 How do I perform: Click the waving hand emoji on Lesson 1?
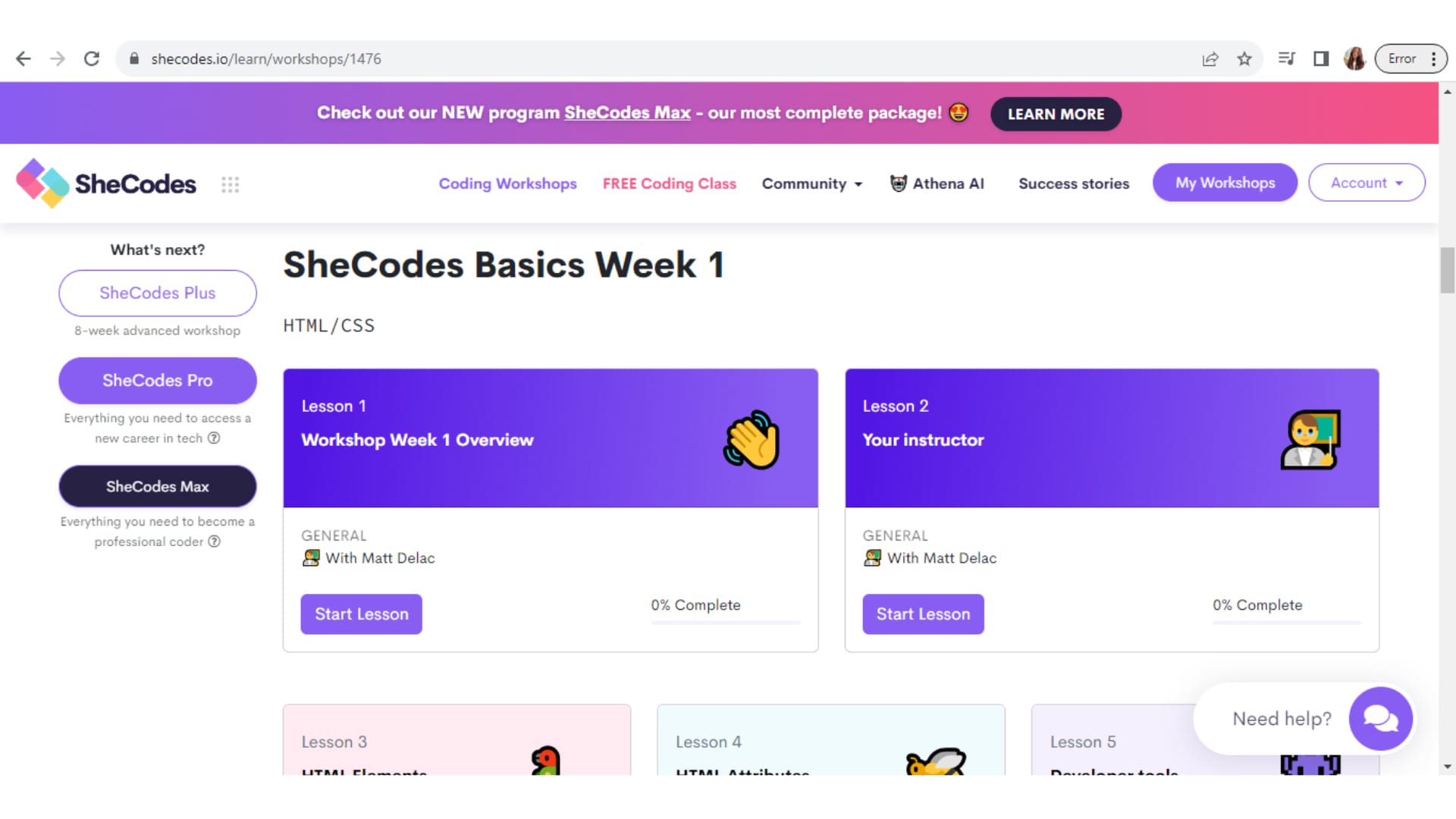752,440
